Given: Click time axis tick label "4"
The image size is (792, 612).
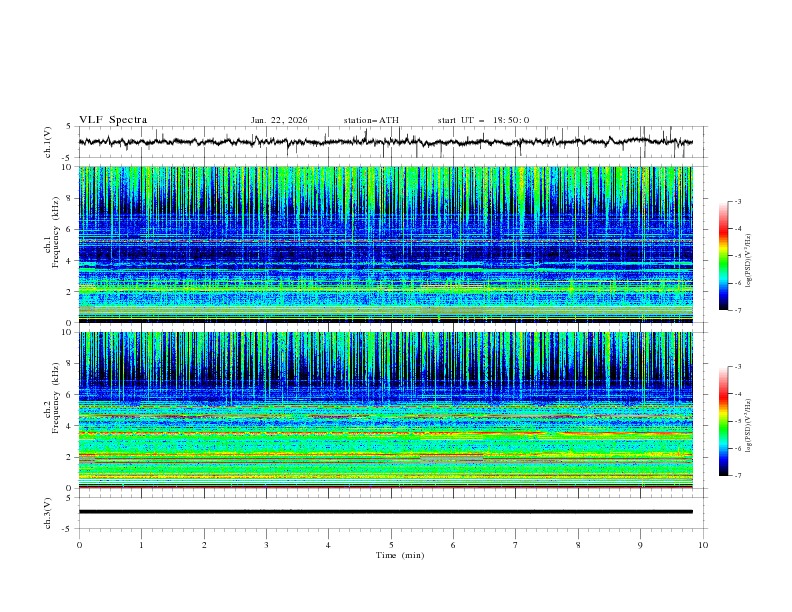Looking at the screenshot, I should click(x=328, y=545).
